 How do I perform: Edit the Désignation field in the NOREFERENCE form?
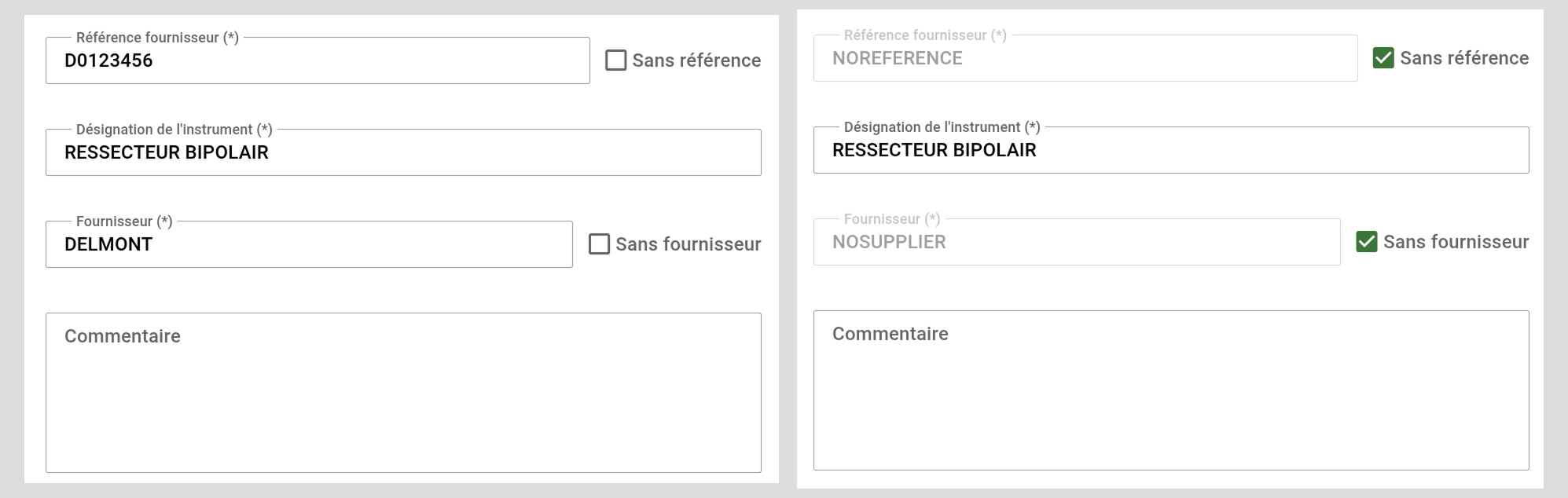(1171, 151)
